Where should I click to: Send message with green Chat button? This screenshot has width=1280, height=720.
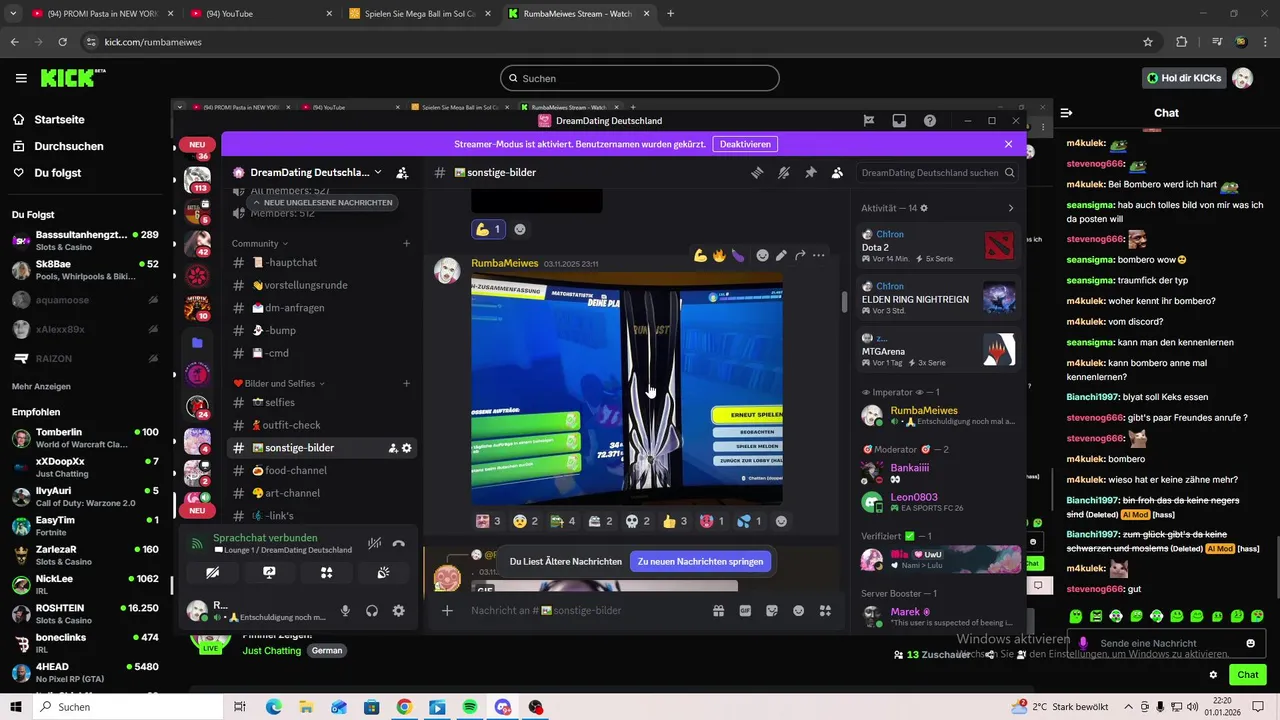[x=1247, y=675]
